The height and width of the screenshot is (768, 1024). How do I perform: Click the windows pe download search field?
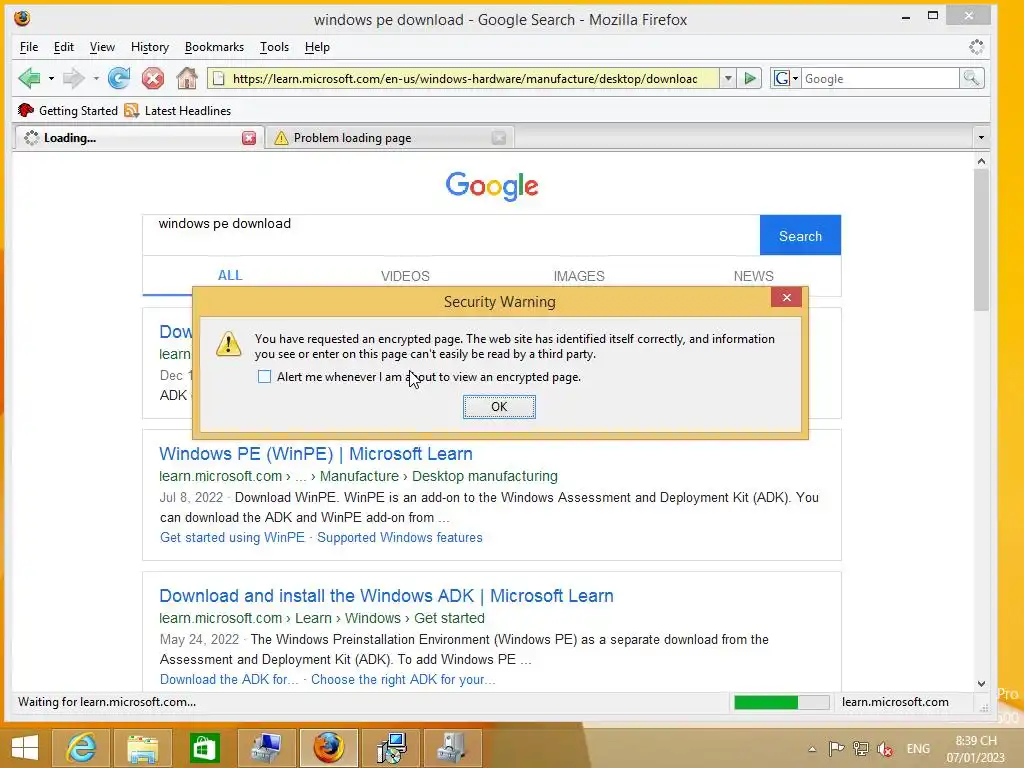click(451, 235)
